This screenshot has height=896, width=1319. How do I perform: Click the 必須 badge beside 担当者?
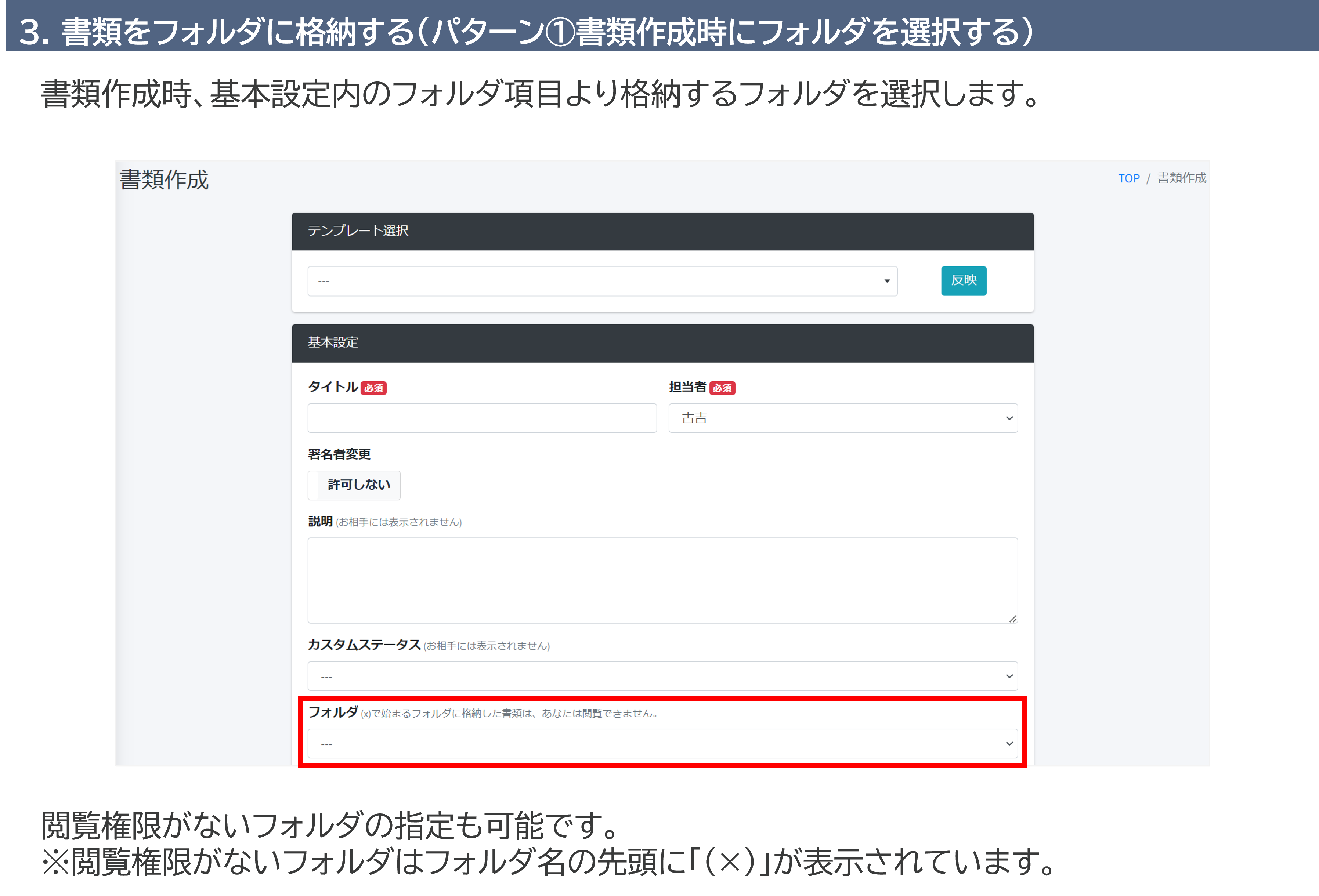pyautogui.click(x=722, y=388)
